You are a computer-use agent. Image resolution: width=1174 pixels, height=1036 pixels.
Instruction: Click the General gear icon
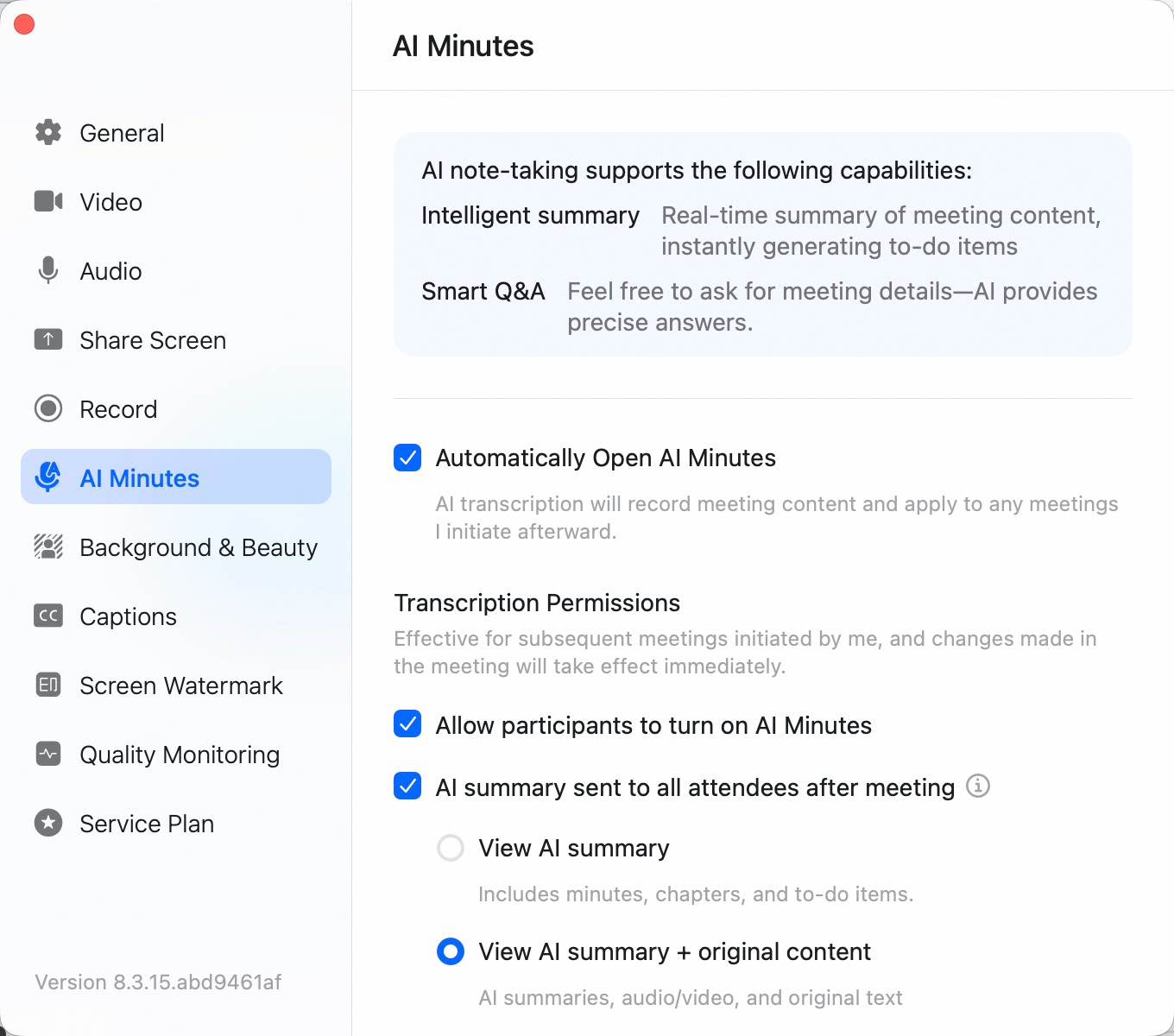tap(48, 132)
